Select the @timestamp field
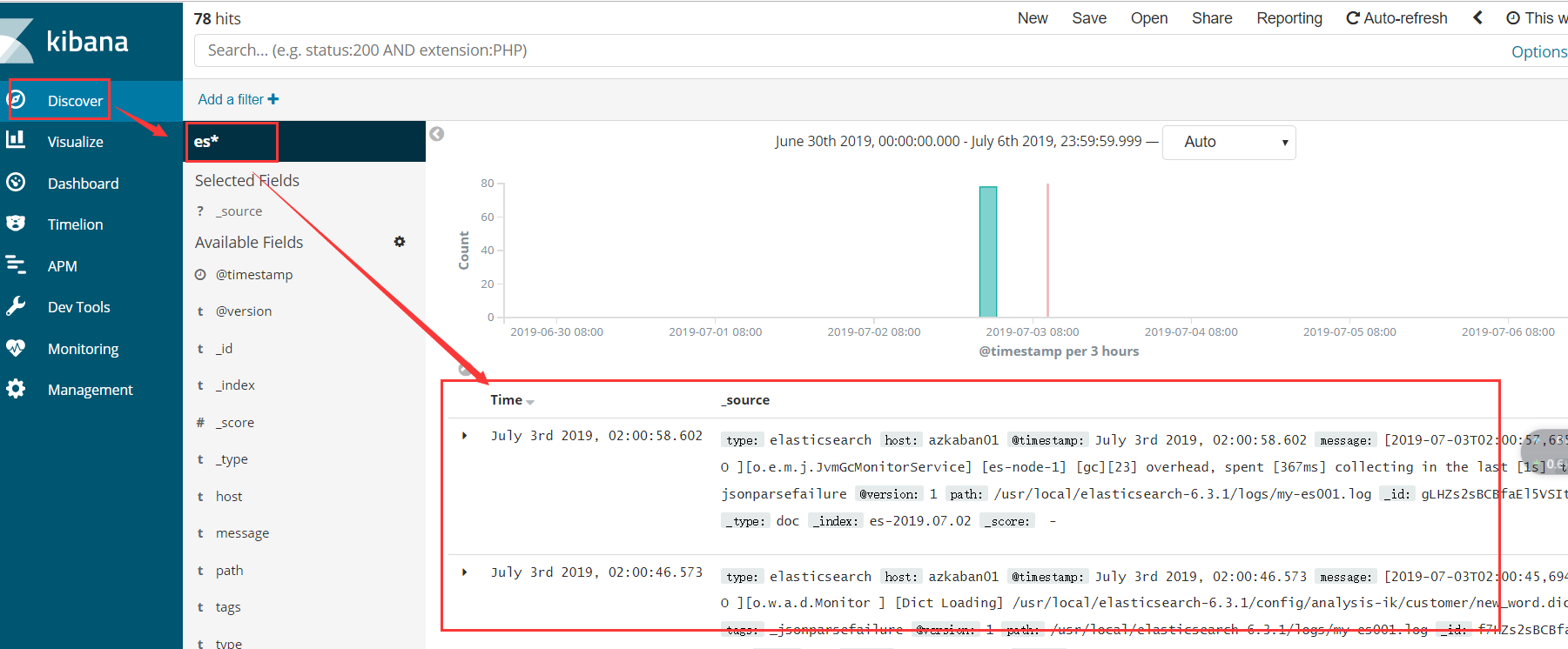Screen dimensions: 1568x649 (x=254, y=275)
